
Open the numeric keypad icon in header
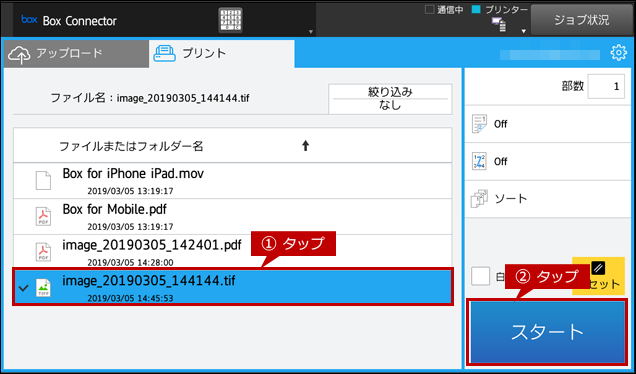[230, 19]
